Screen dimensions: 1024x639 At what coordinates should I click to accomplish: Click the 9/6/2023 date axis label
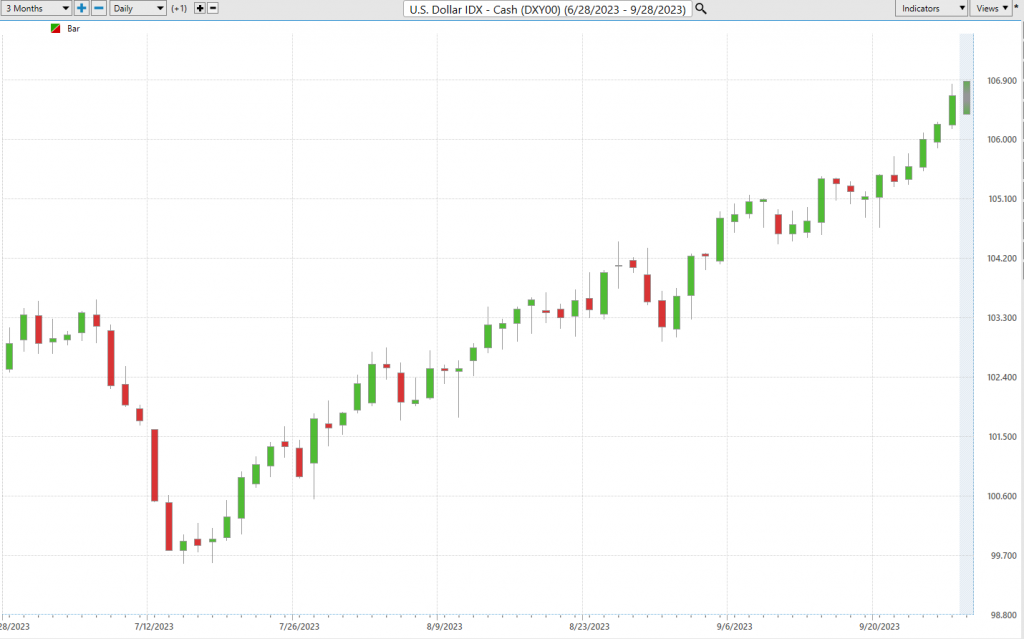(734, 626)
